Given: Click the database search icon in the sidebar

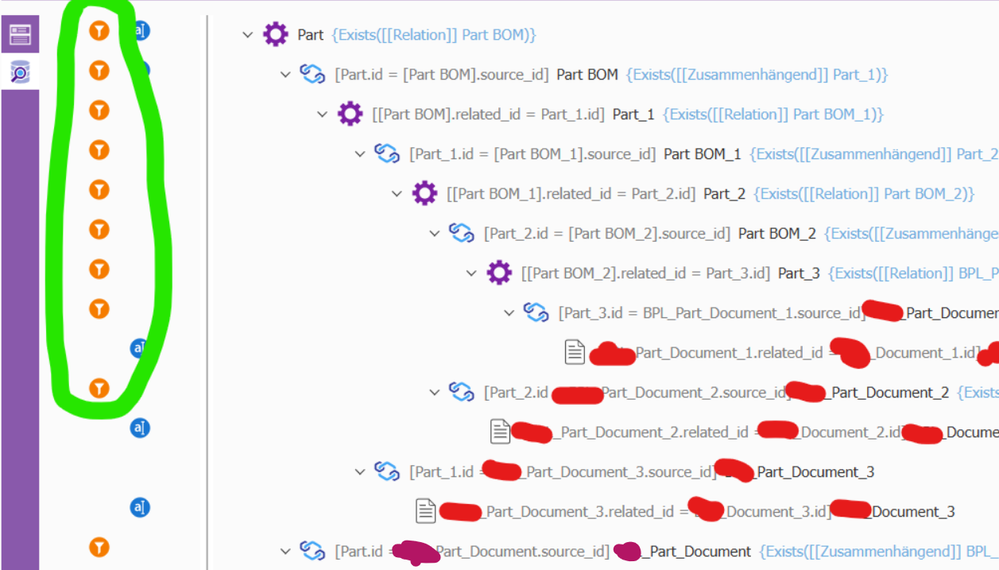Looking at the screenshot, I should [x=20, y=72].
